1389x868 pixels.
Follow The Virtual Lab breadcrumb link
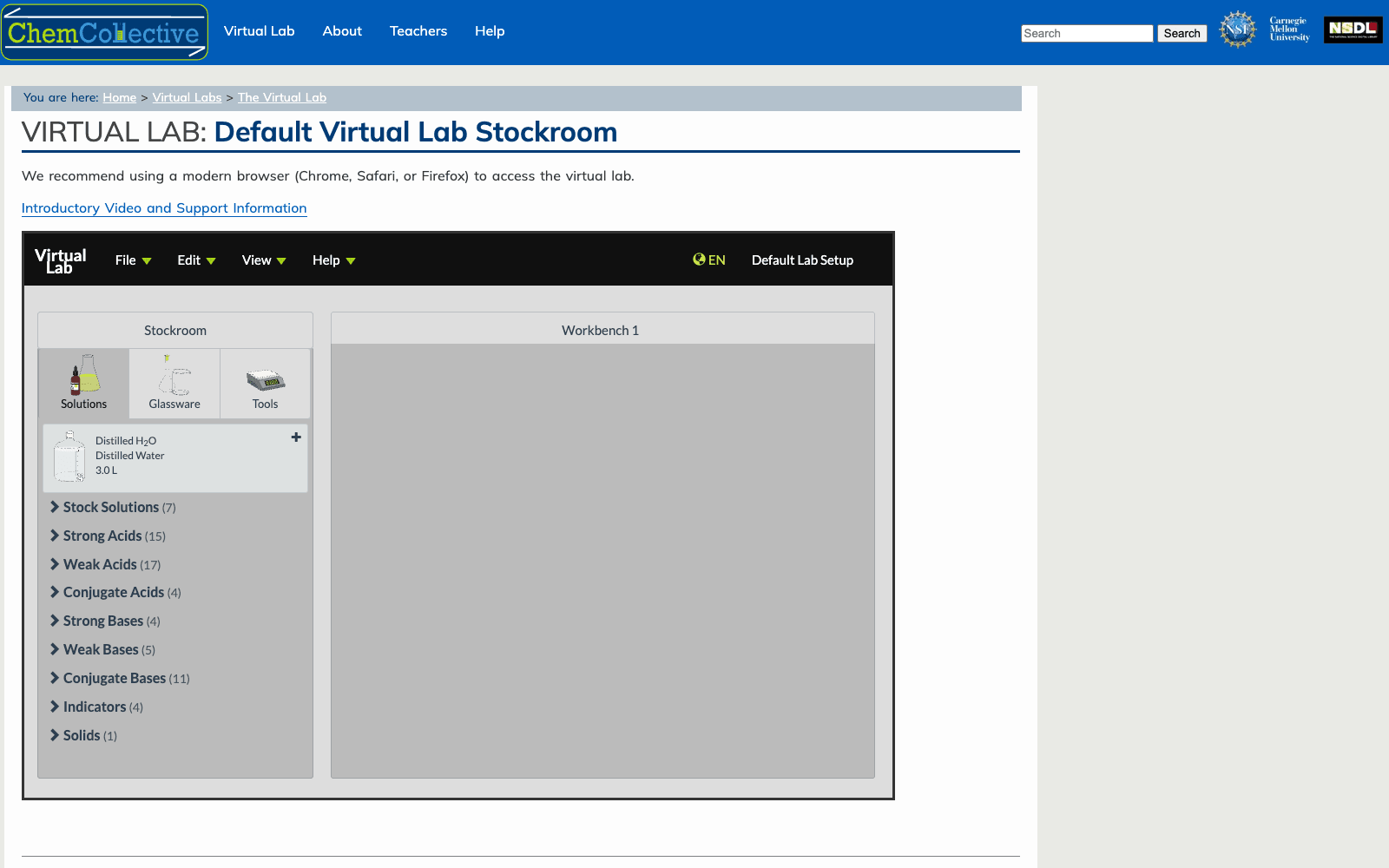click(x=282, y=97)
